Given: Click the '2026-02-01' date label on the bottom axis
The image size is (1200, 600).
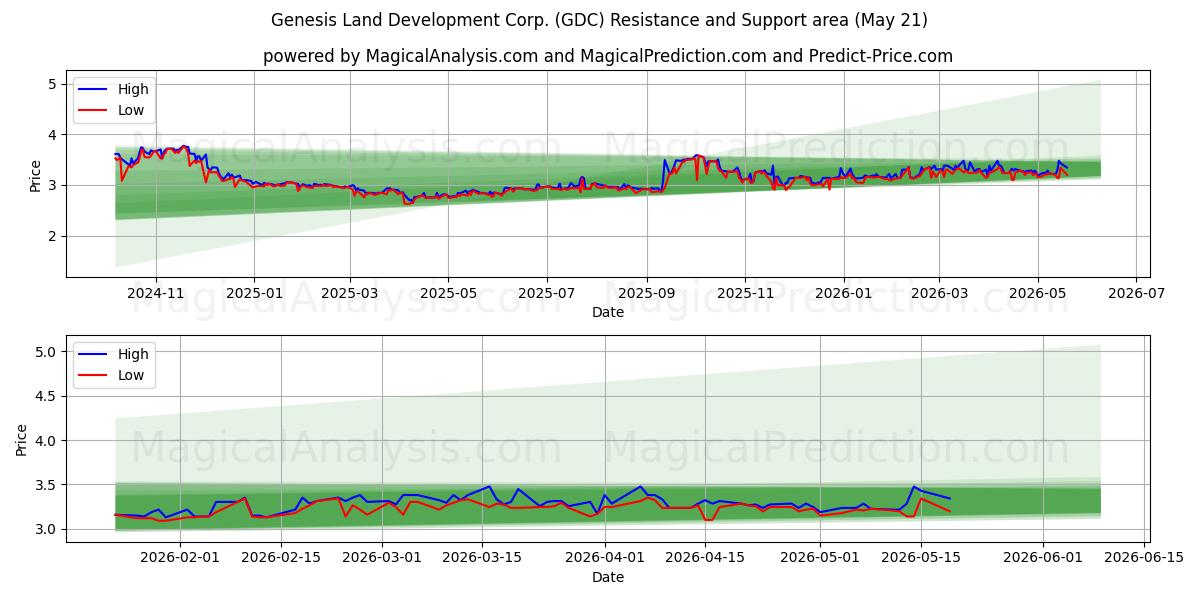Looking at the screenshot, I should pyautogui.click(x=180, y=559).
